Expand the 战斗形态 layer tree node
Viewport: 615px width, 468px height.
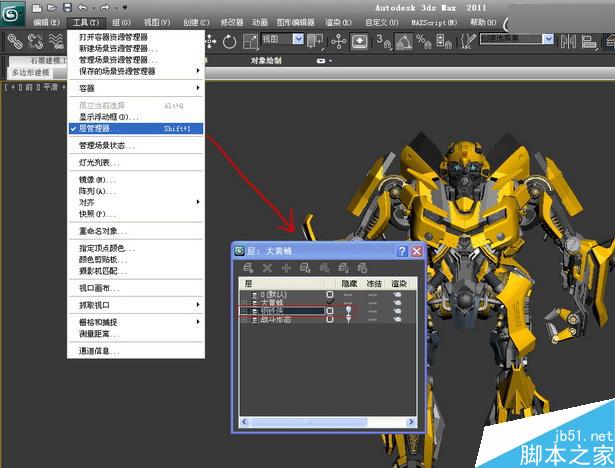[244, 320]
